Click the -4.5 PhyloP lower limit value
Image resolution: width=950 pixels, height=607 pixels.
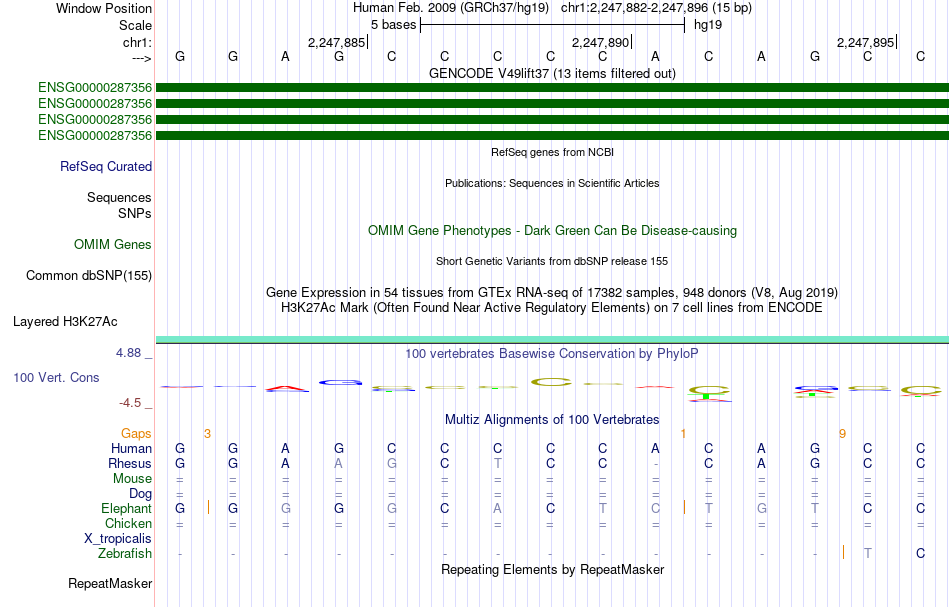click(x=129, y=403)
